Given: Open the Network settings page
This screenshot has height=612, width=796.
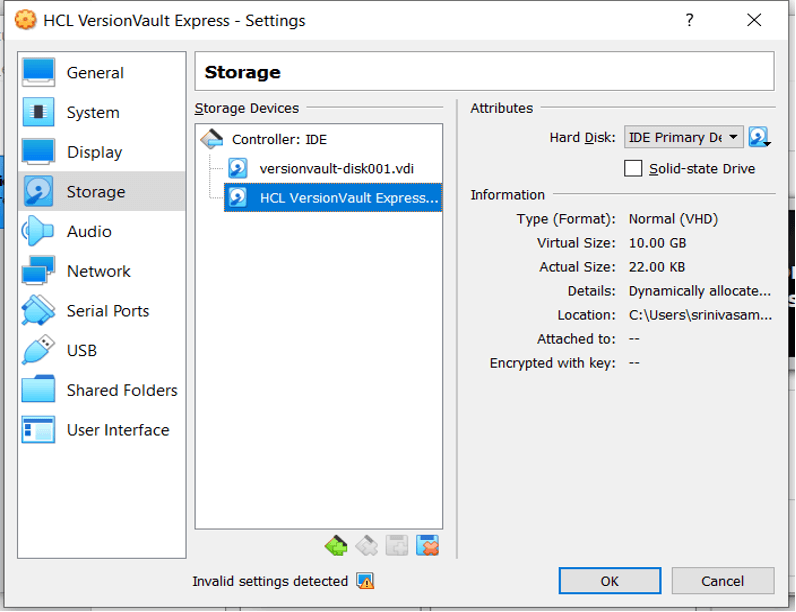Looking at the screenshot, I should 102,271.
